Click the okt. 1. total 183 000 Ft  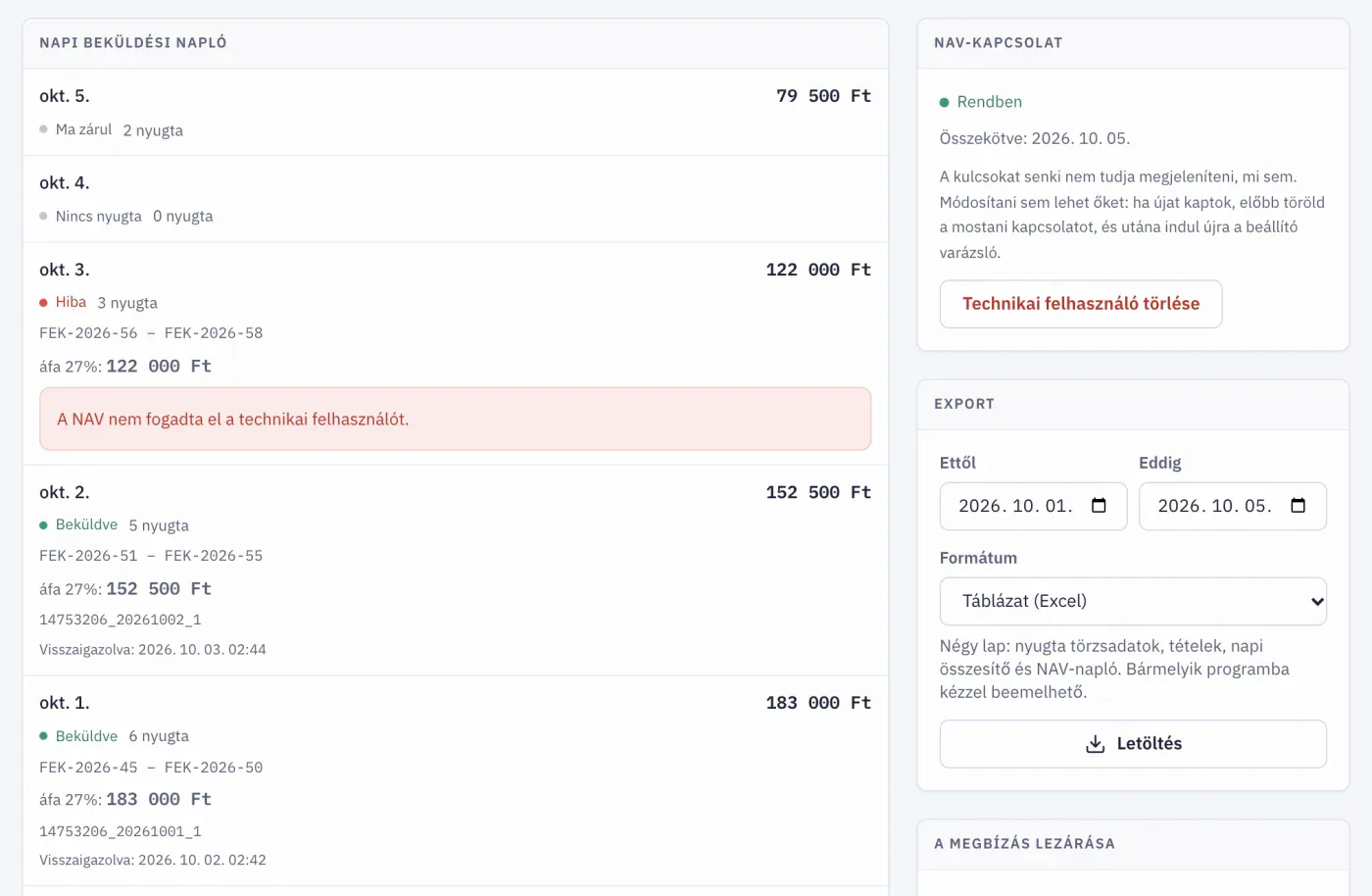818,703
